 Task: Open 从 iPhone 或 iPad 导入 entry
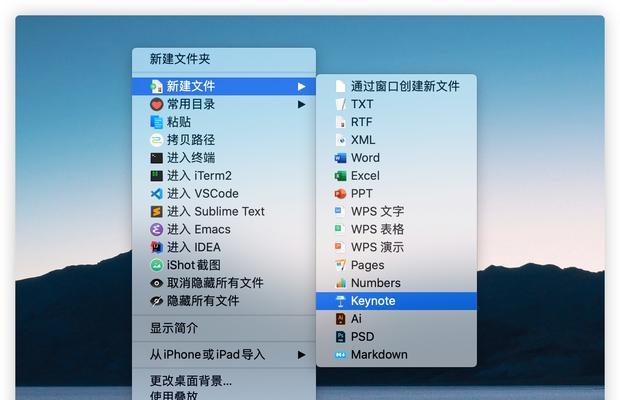tap(224, 355)
